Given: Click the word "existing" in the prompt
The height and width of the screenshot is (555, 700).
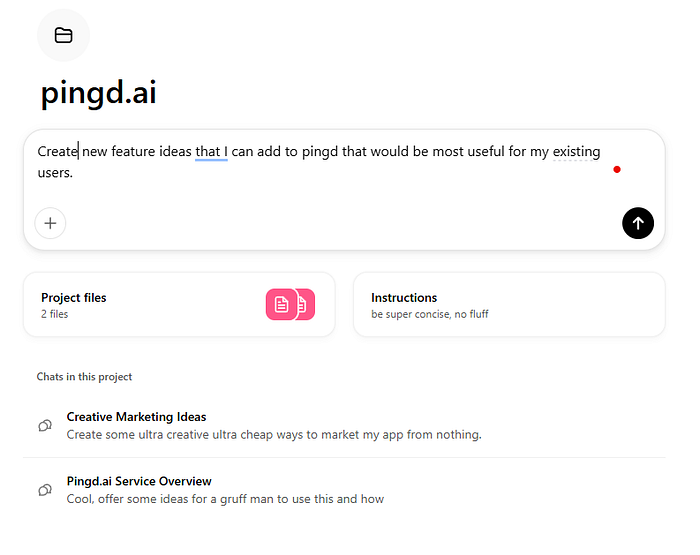Looking at the screenshot, I should coord(576,151).
